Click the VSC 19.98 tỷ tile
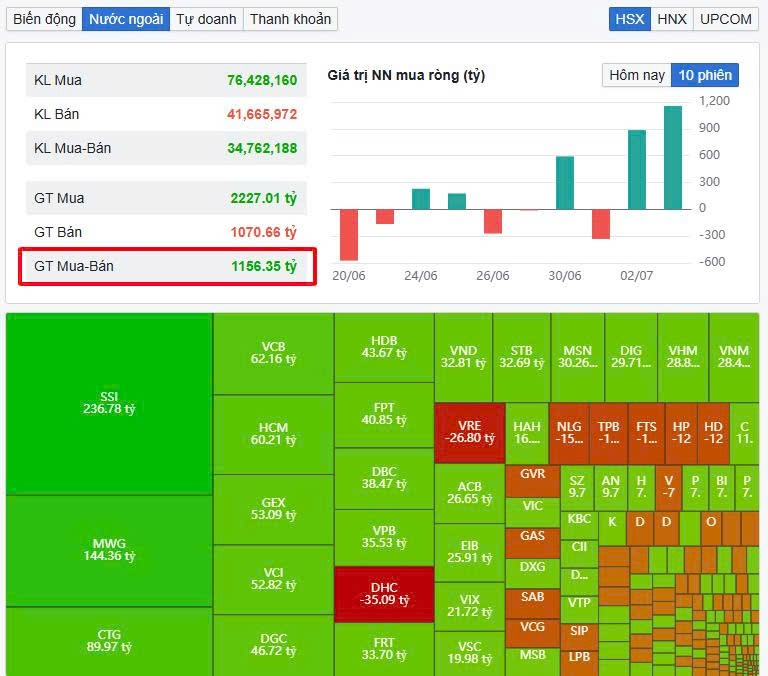768x676 pixels. (470, 653)
